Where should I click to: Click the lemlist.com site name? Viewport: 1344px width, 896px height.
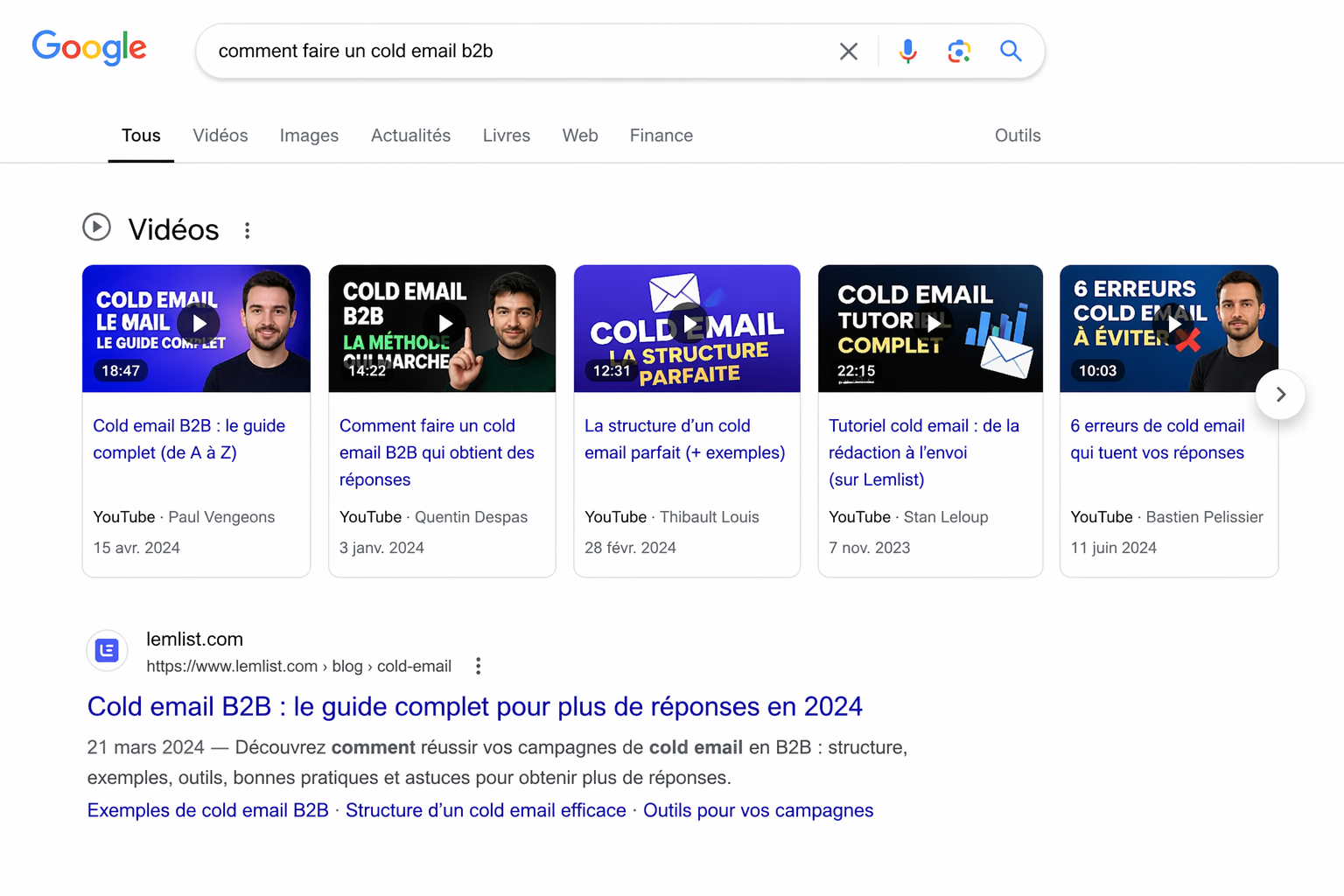[194, 640]
